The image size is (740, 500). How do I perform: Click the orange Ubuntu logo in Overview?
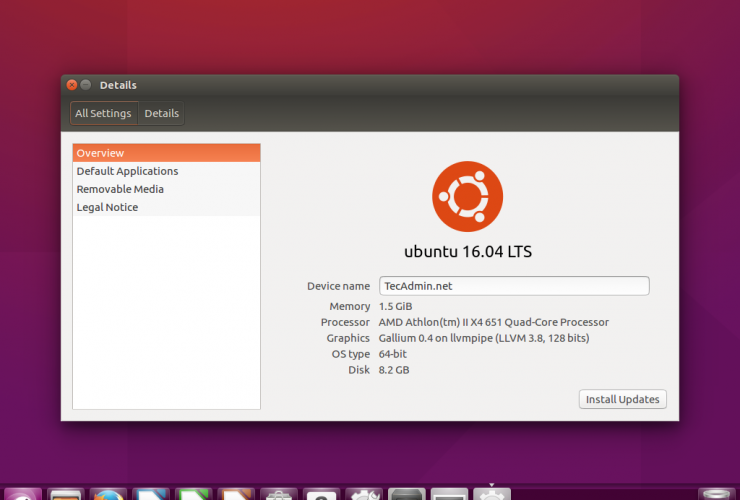tap(467, 196)
